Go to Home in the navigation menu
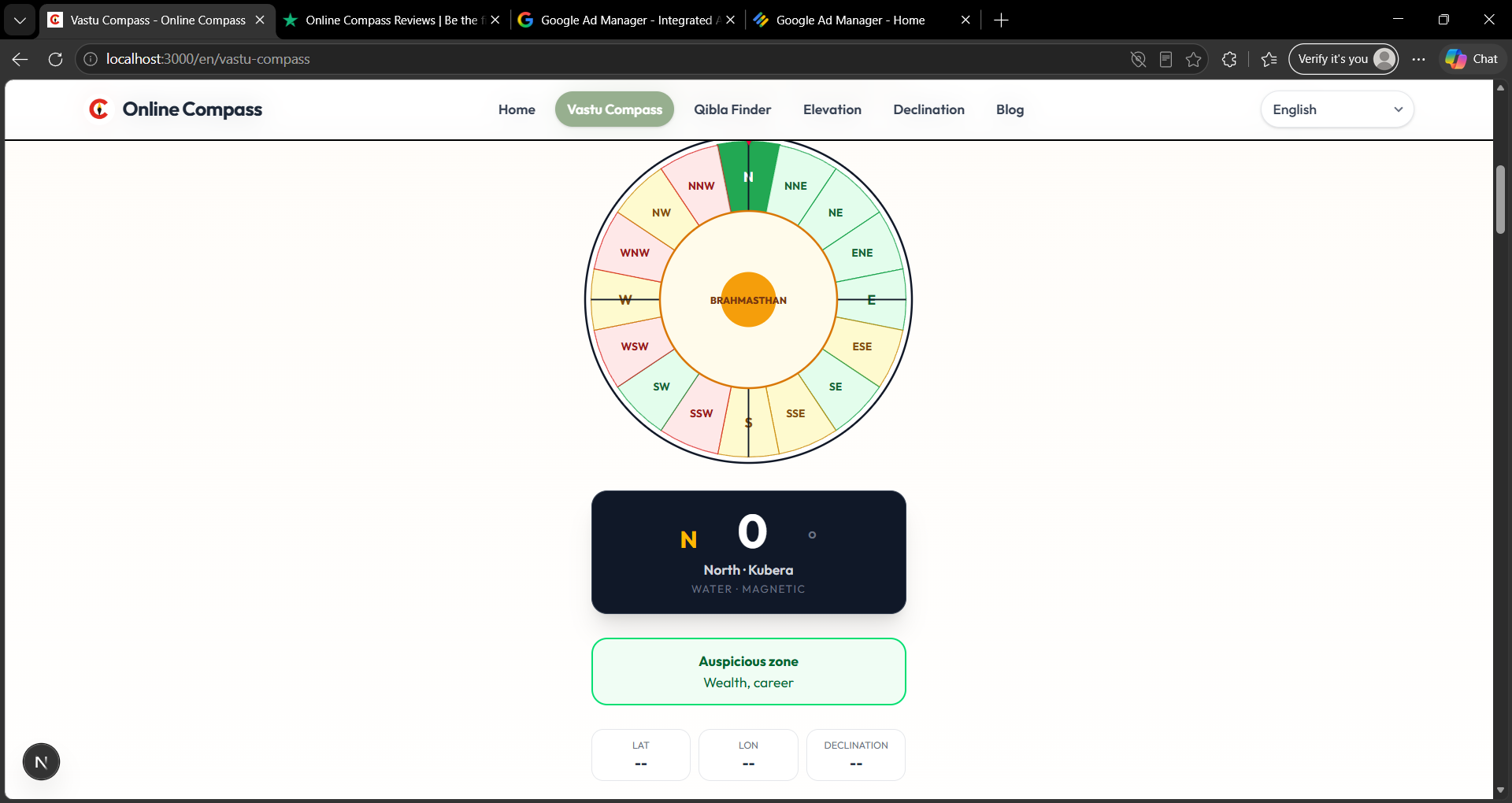 pyautogui.click(x=517, y=109)
